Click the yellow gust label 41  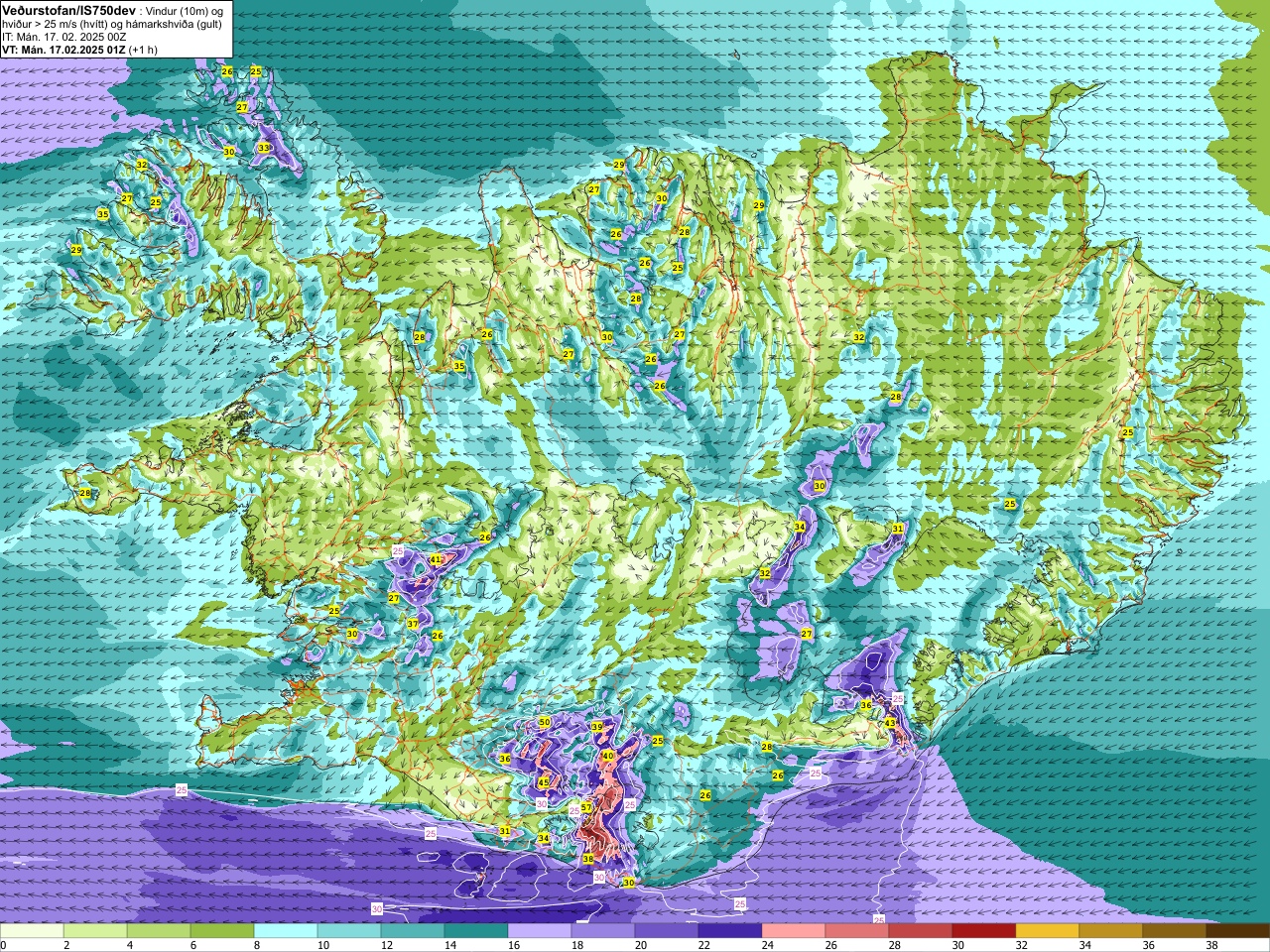pos(435,560)
